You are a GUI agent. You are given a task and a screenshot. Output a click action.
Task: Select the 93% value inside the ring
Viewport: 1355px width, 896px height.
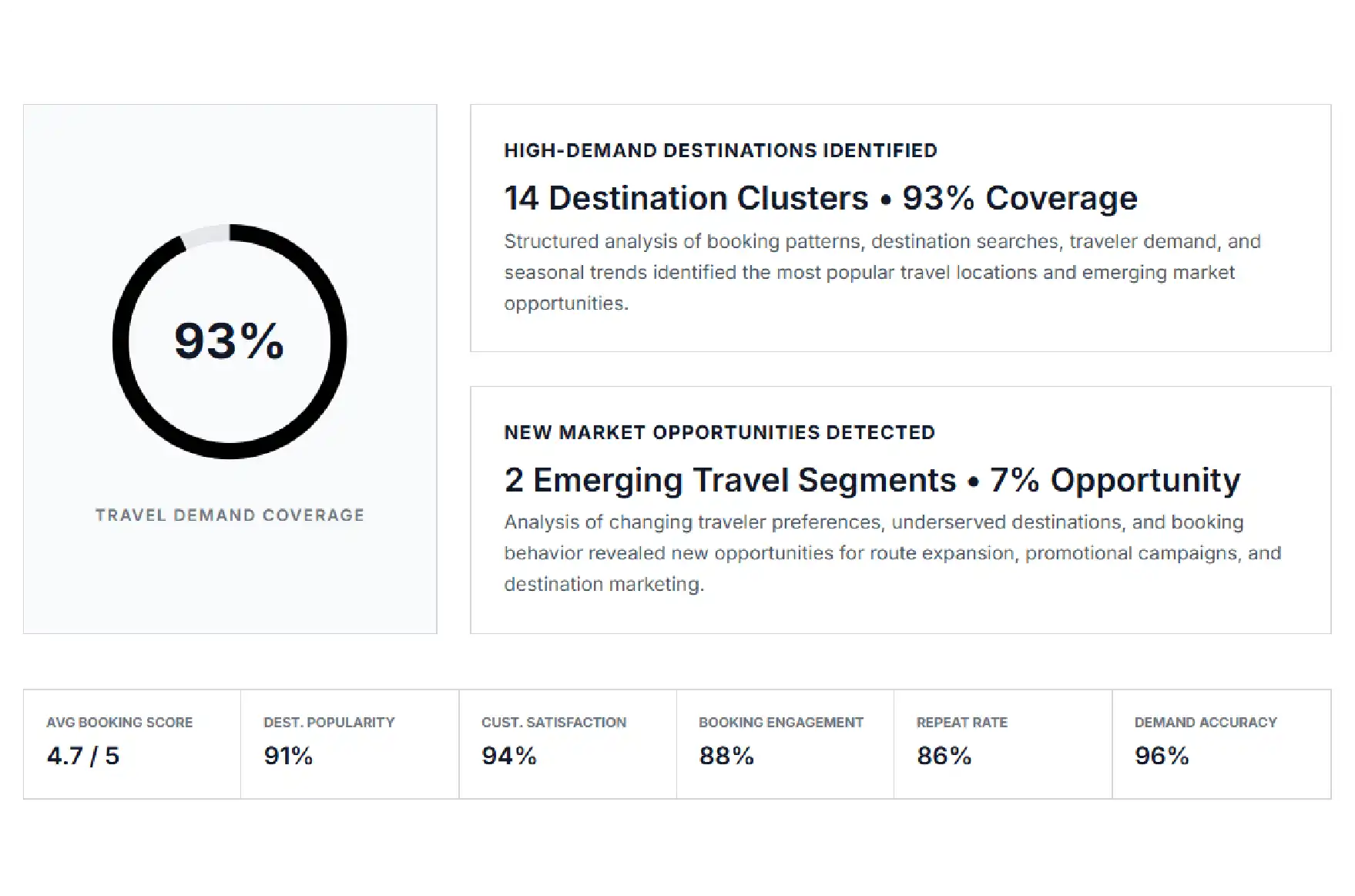pyautogui.click(x=229, y=341)
